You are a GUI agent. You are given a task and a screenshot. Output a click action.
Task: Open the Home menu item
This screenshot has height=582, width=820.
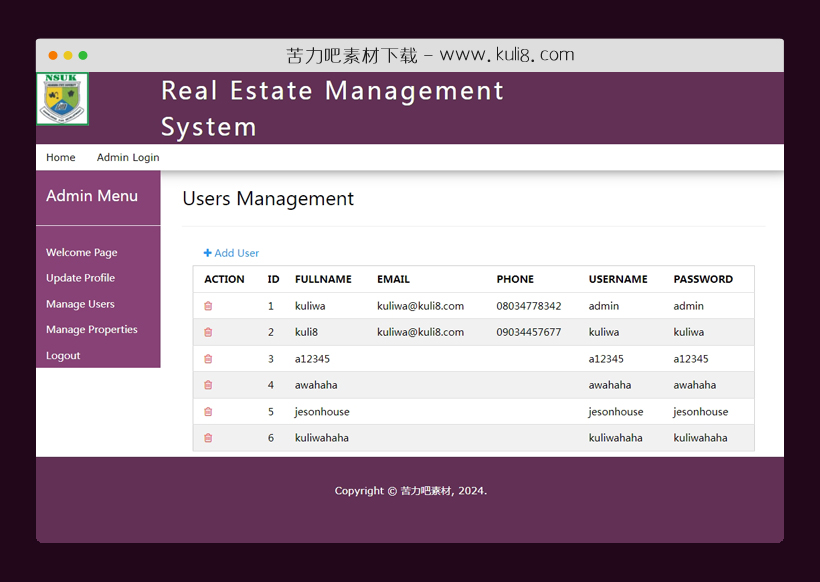click(x=60, y=157)
